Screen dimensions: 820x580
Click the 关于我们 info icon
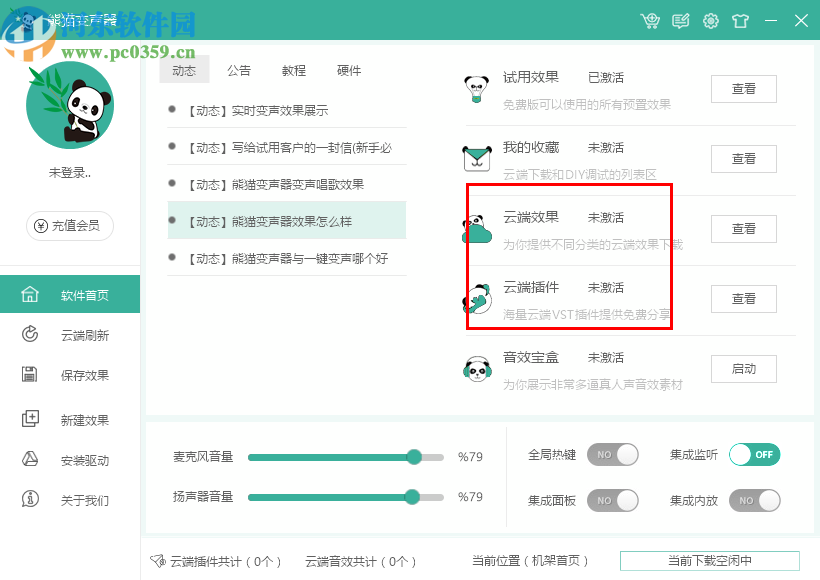[30, 499]
